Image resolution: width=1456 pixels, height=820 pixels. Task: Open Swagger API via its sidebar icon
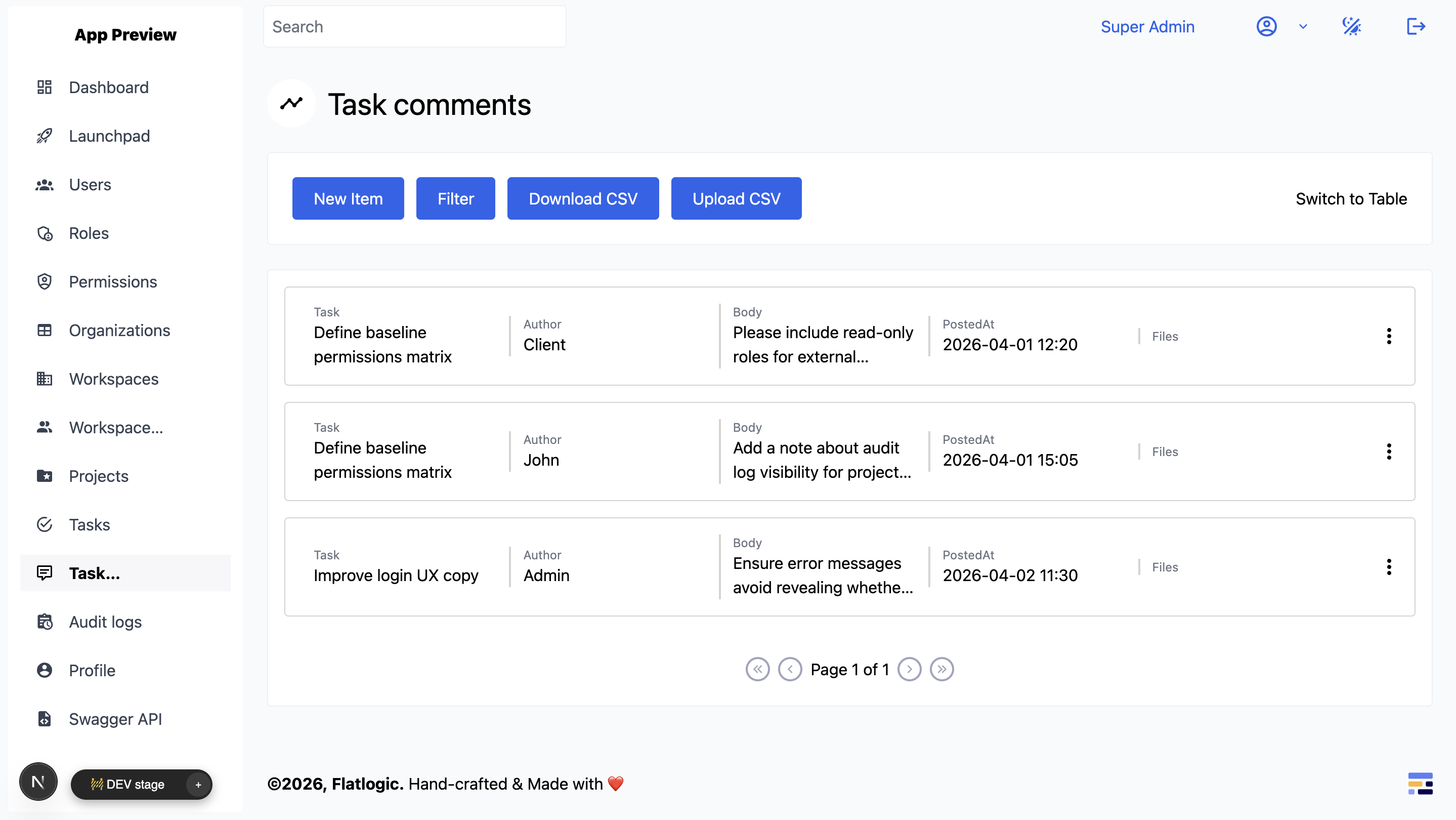(x=45, y=719)
